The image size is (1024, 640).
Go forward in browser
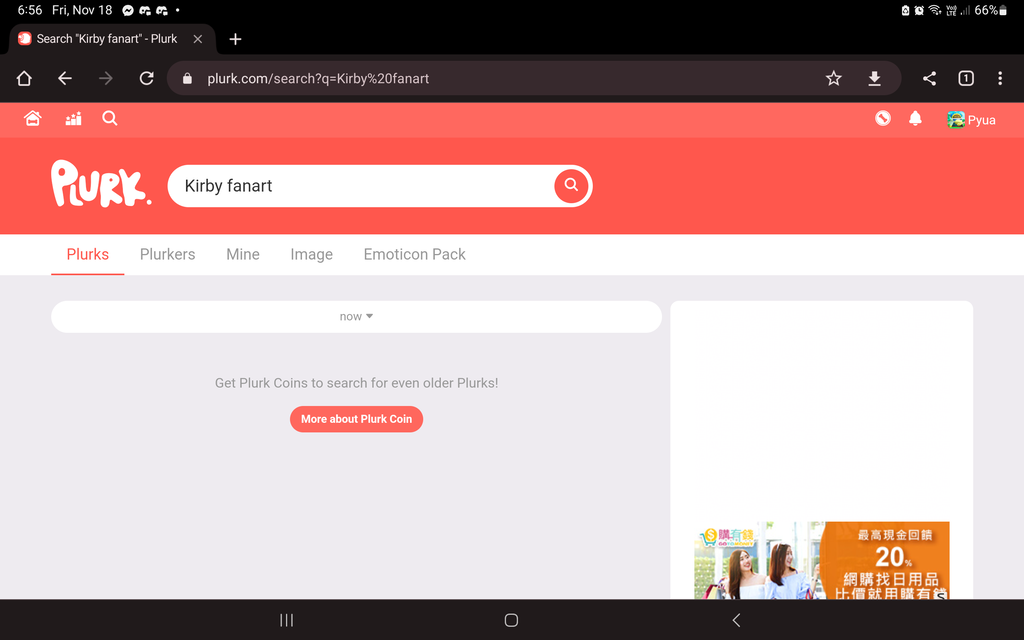click(x=106, y=78)
